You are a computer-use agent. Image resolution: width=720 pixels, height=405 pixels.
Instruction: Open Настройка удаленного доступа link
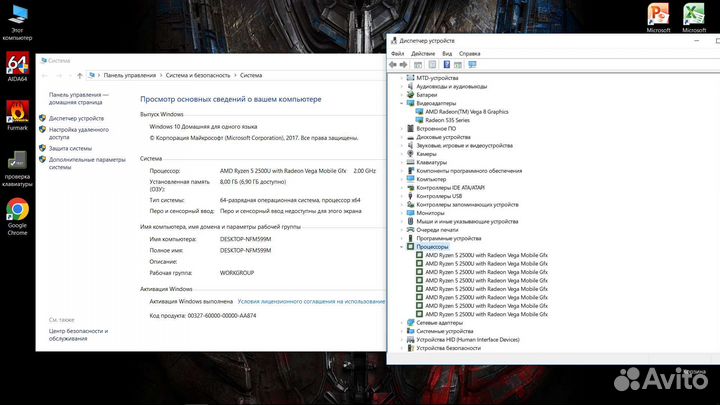(79, 133)
